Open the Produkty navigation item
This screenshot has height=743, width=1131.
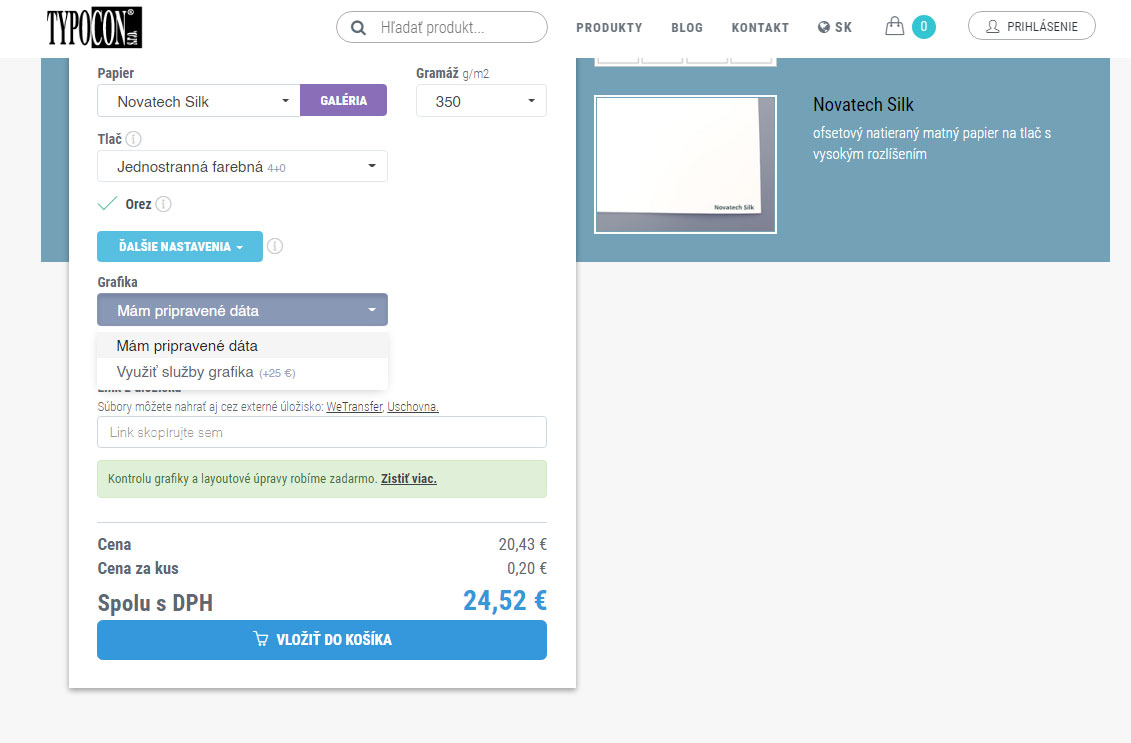click(609, 28)
